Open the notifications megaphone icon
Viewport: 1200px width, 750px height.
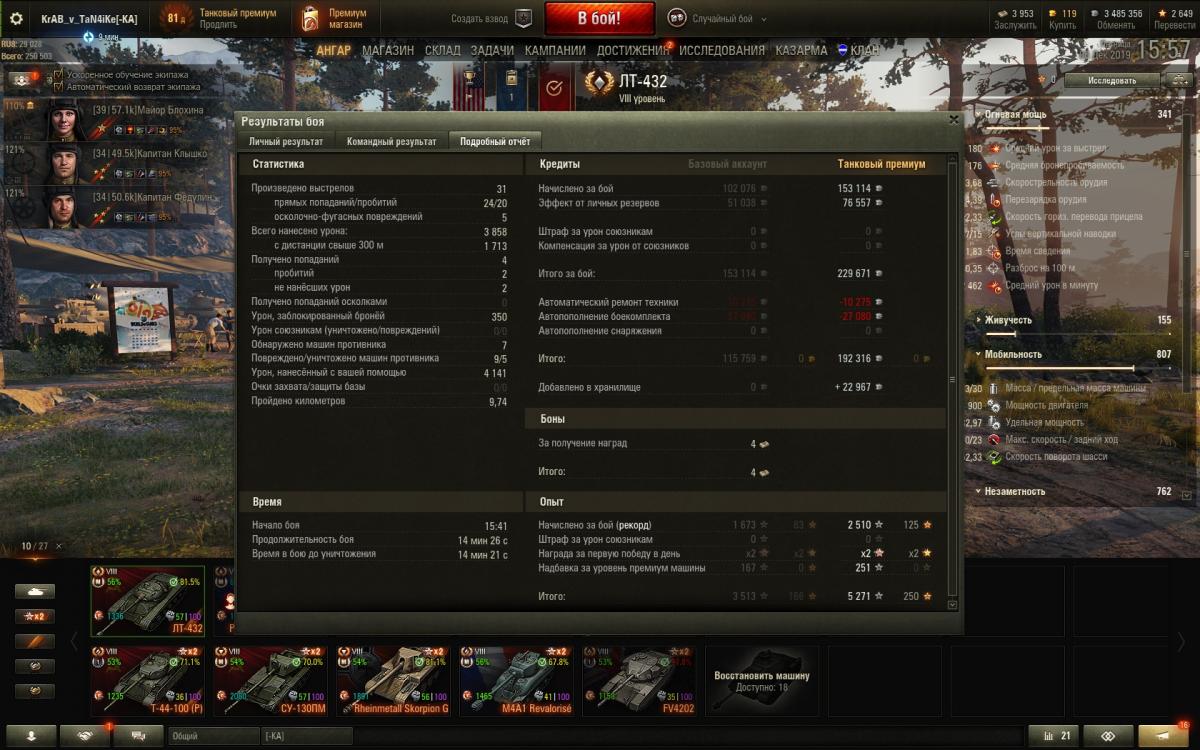1163,735
